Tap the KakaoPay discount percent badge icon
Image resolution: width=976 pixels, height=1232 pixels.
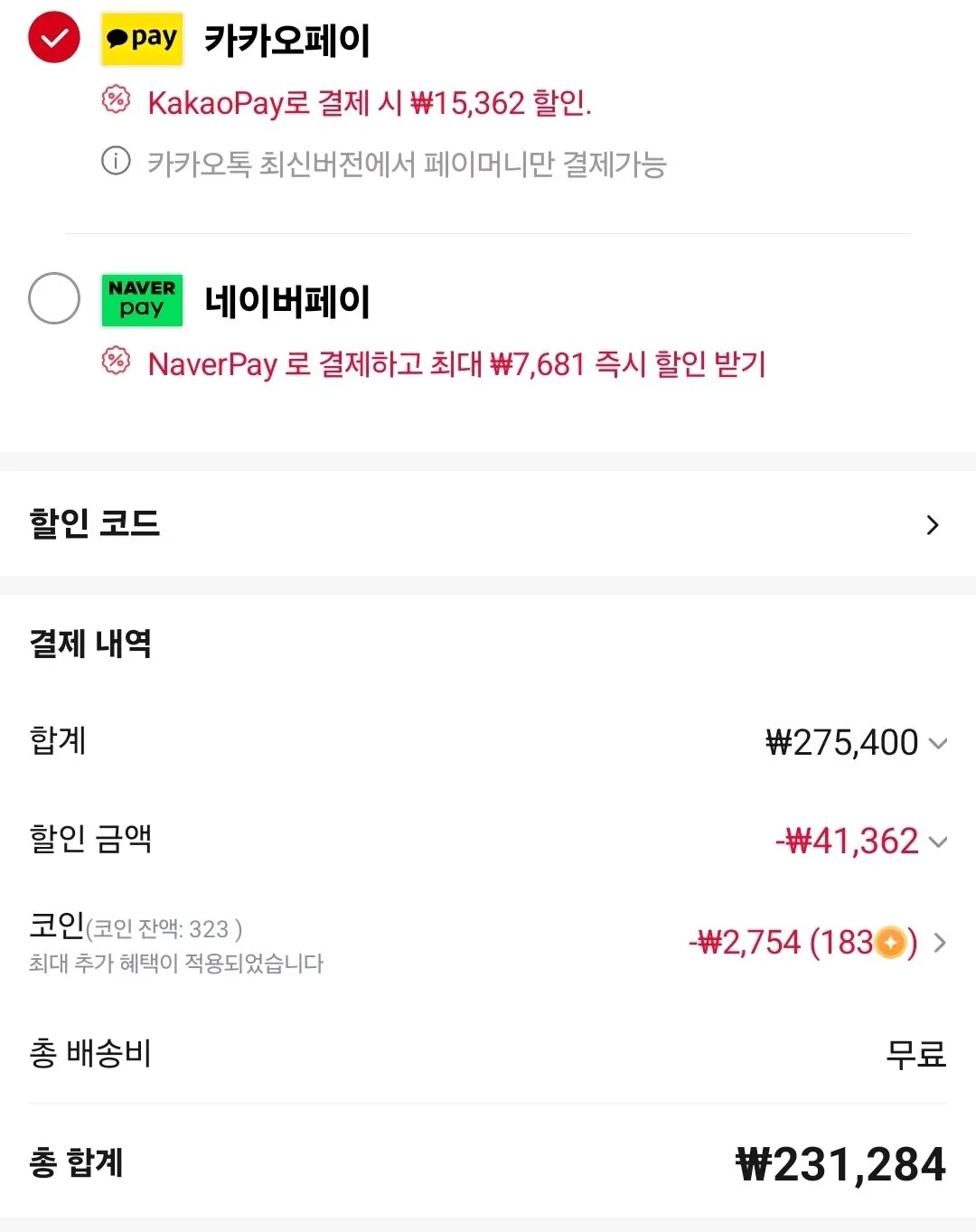pos(116,99)
